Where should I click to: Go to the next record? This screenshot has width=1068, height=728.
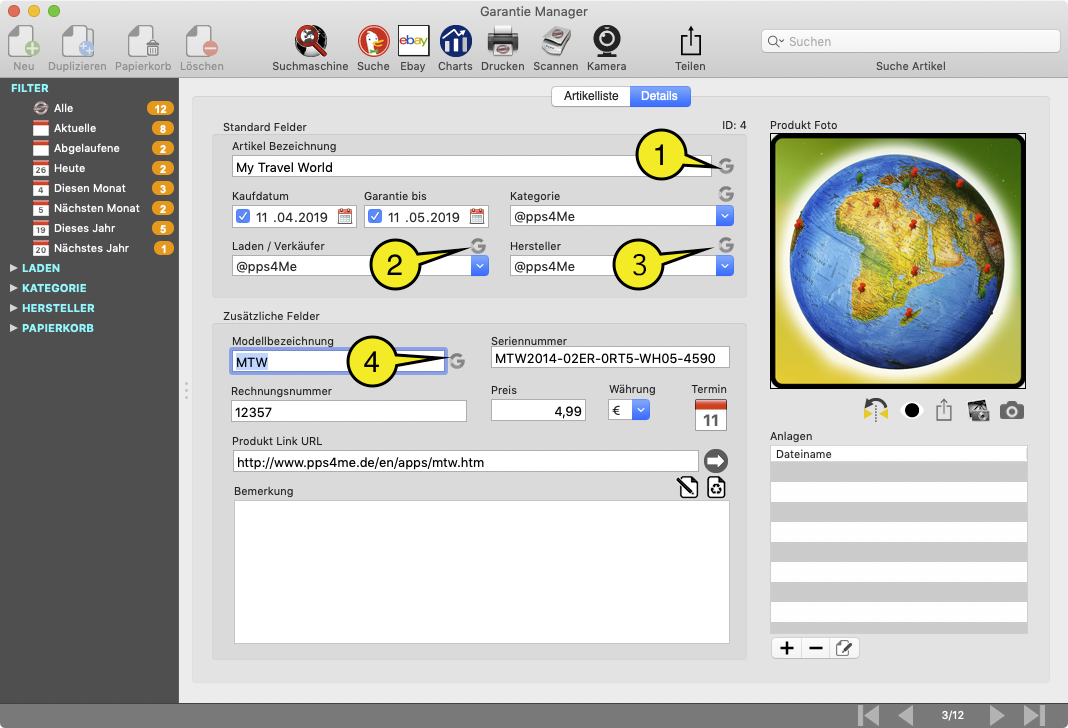[x=997, y=715]
